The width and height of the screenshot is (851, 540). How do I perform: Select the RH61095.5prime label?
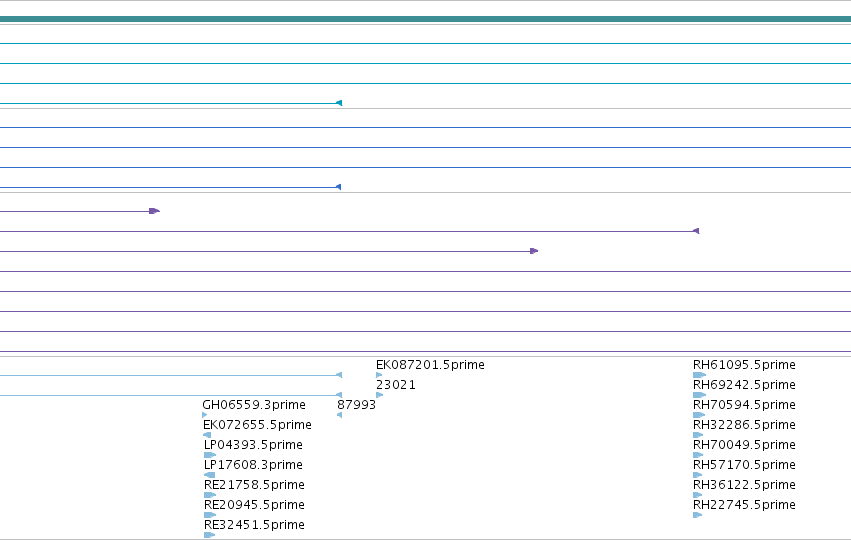[744, 365]
